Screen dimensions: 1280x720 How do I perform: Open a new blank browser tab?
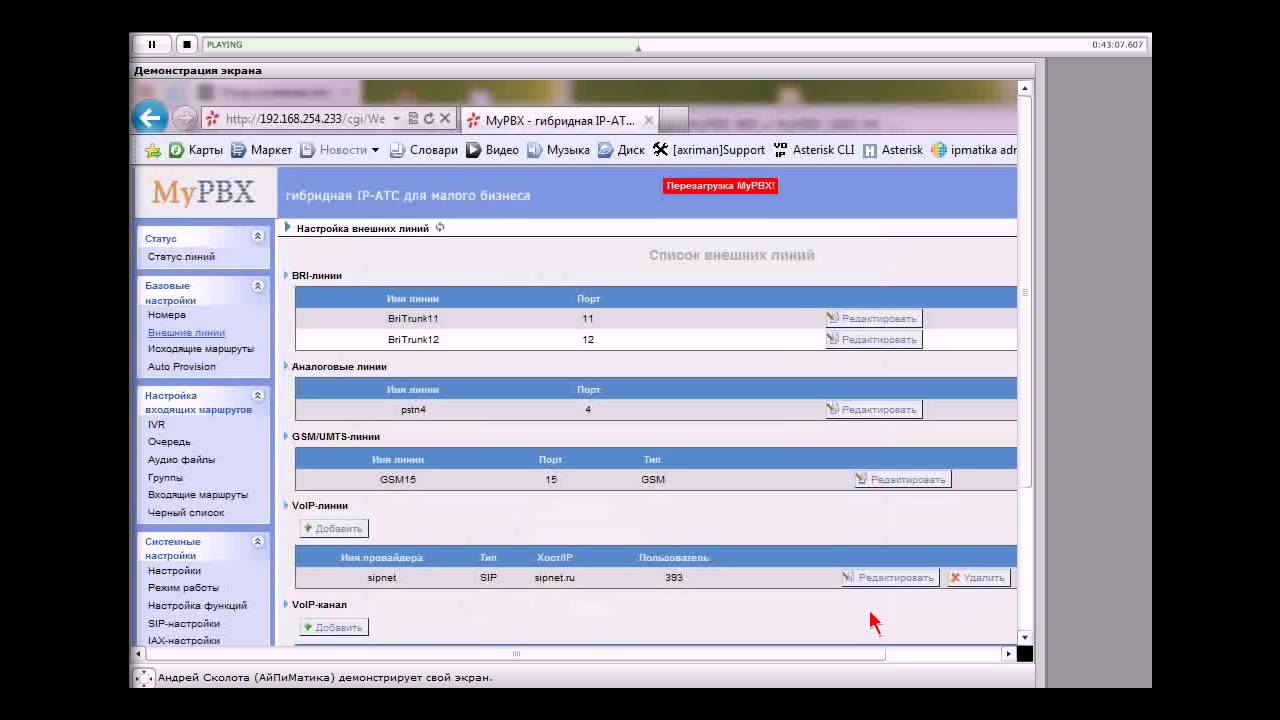pyautogui.click(x=674, y=120)
